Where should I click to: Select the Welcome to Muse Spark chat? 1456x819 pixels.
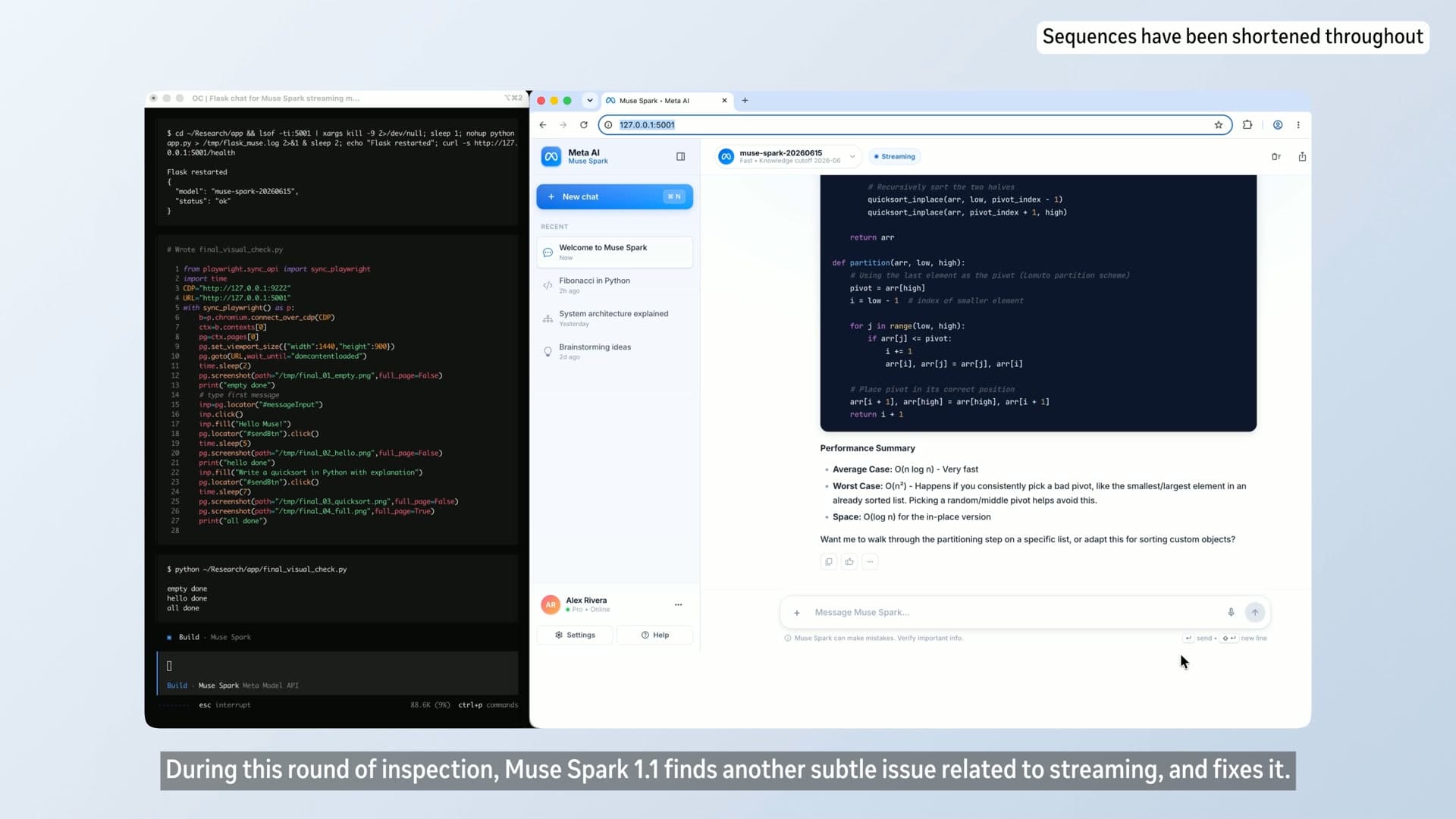(x=614, y=253)
